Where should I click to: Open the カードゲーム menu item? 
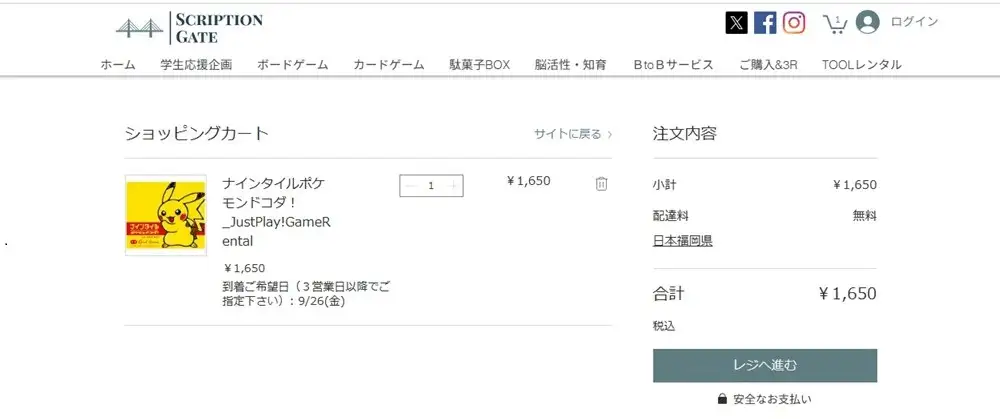point(388,65)
